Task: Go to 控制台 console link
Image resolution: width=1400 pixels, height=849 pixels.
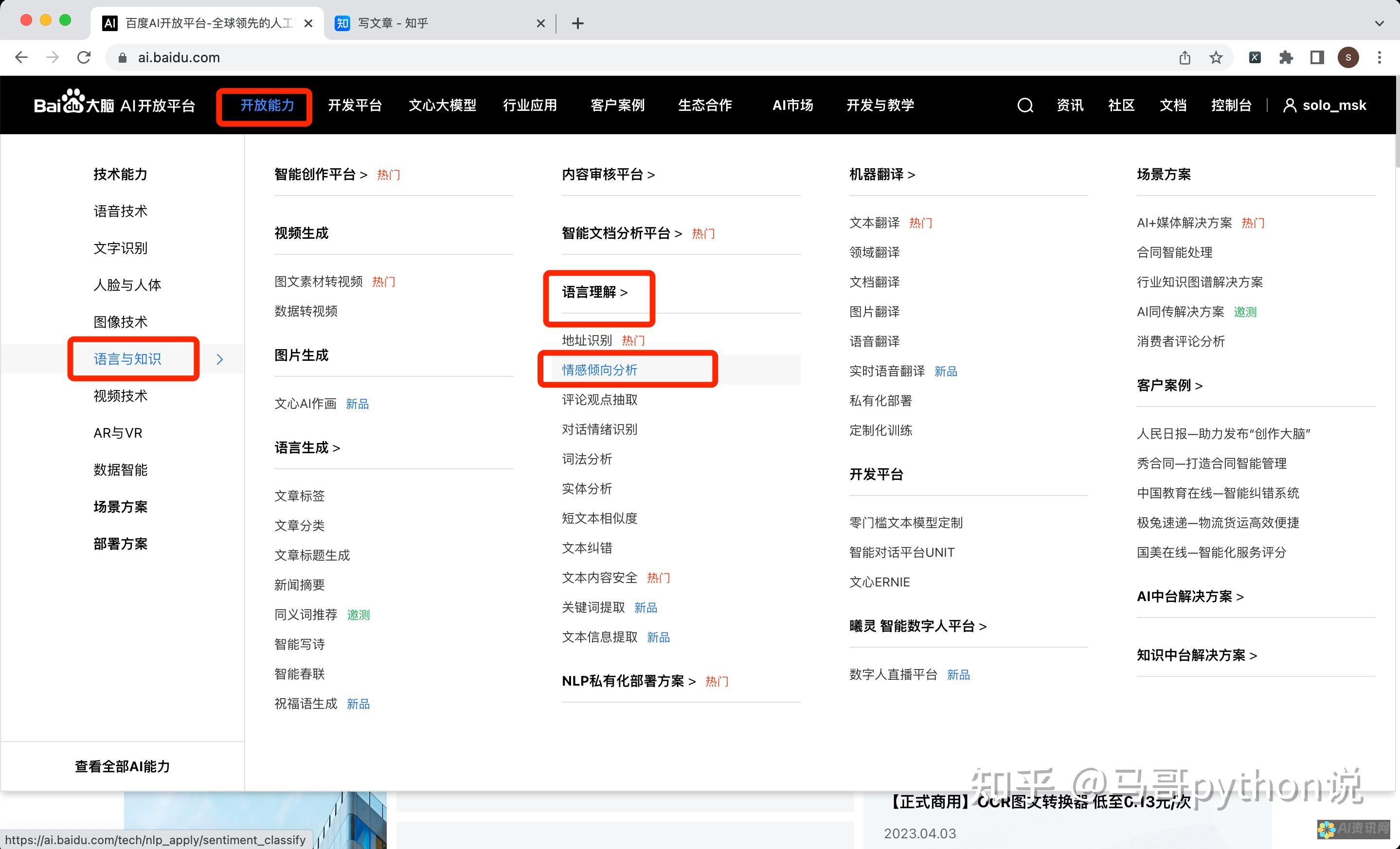Action: 1231,105
